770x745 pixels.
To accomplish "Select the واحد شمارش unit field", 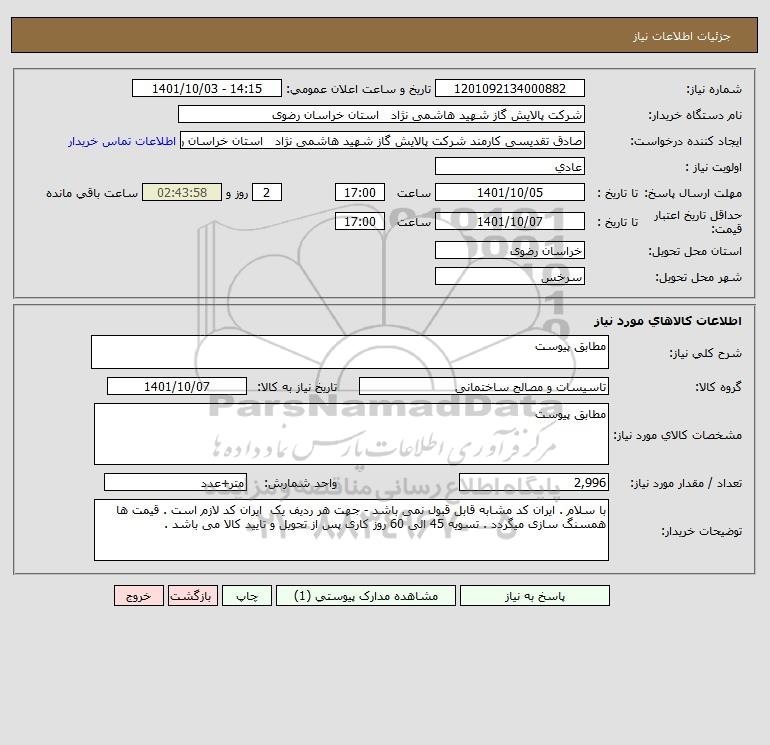I will click(175, 483).
